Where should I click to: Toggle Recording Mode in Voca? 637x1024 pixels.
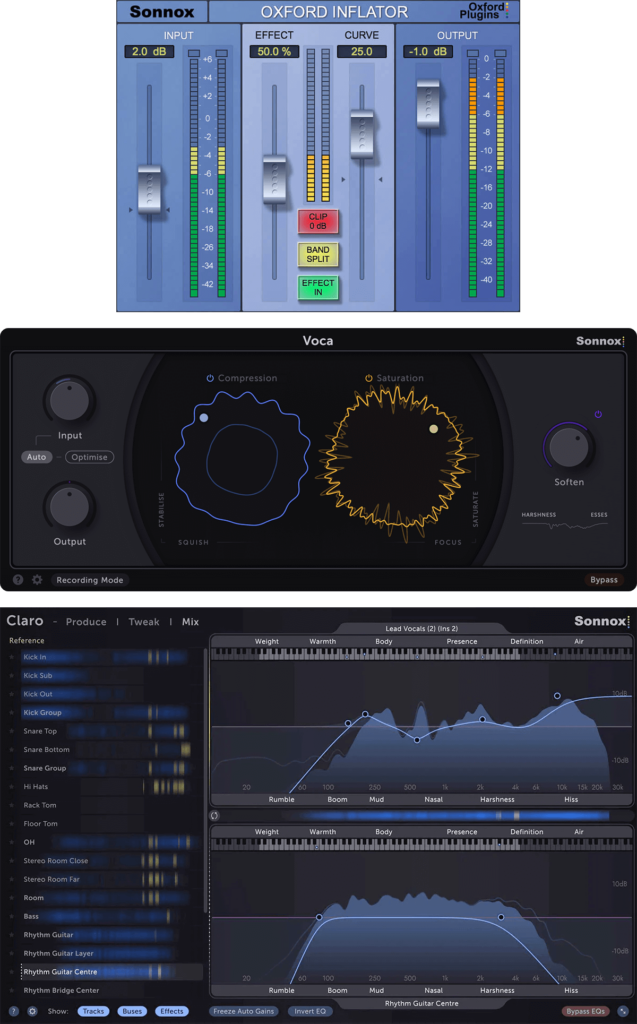tap(90, 580)
